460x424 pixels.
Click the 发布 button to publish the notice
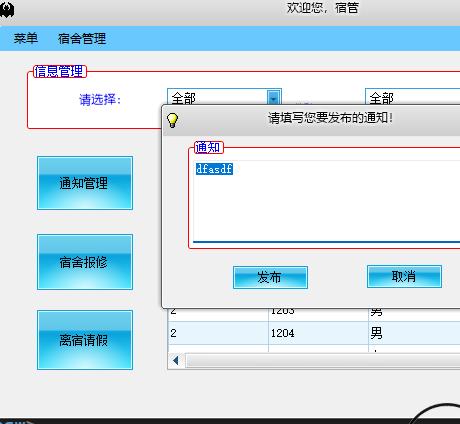pyautogui.click(x=270, y=277)
